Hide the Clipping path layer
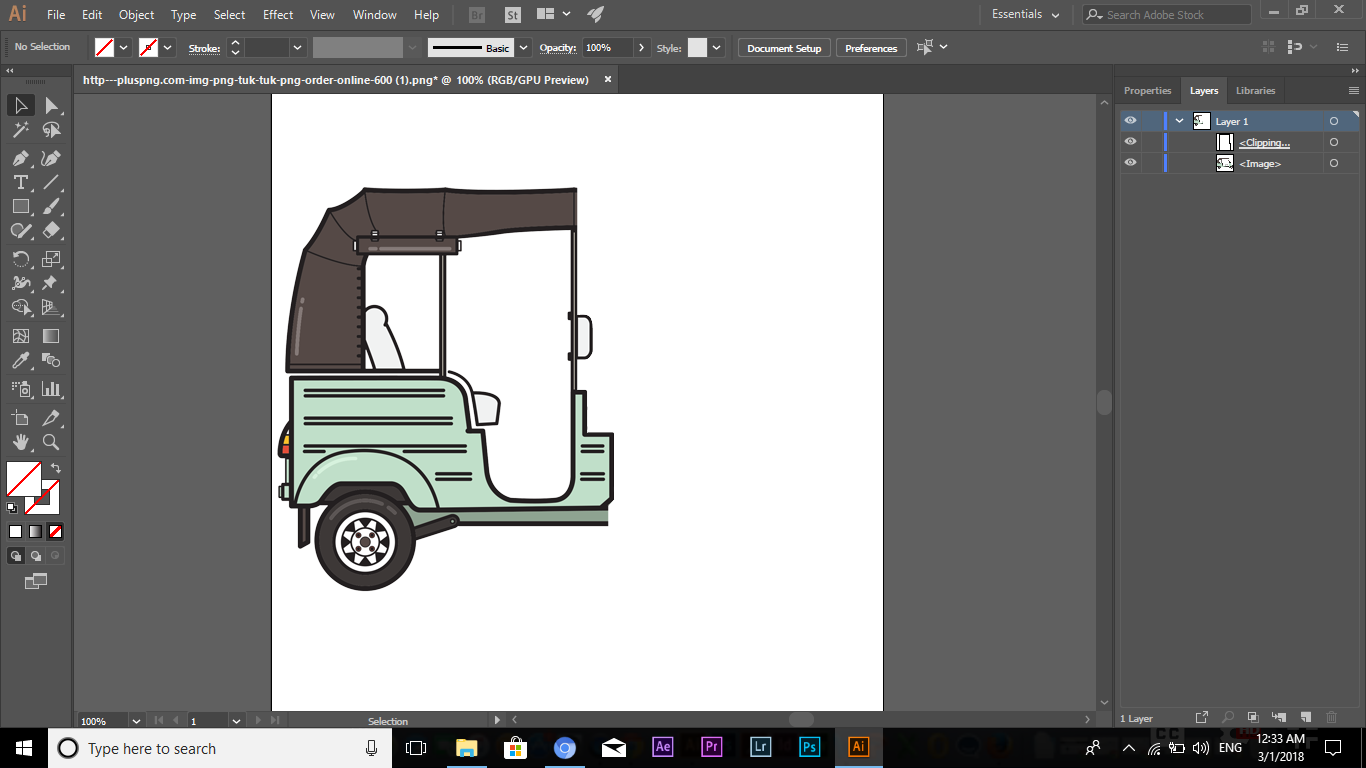Image resolution: width=1366 pixels, height=768 pixels. (1130, 141)
